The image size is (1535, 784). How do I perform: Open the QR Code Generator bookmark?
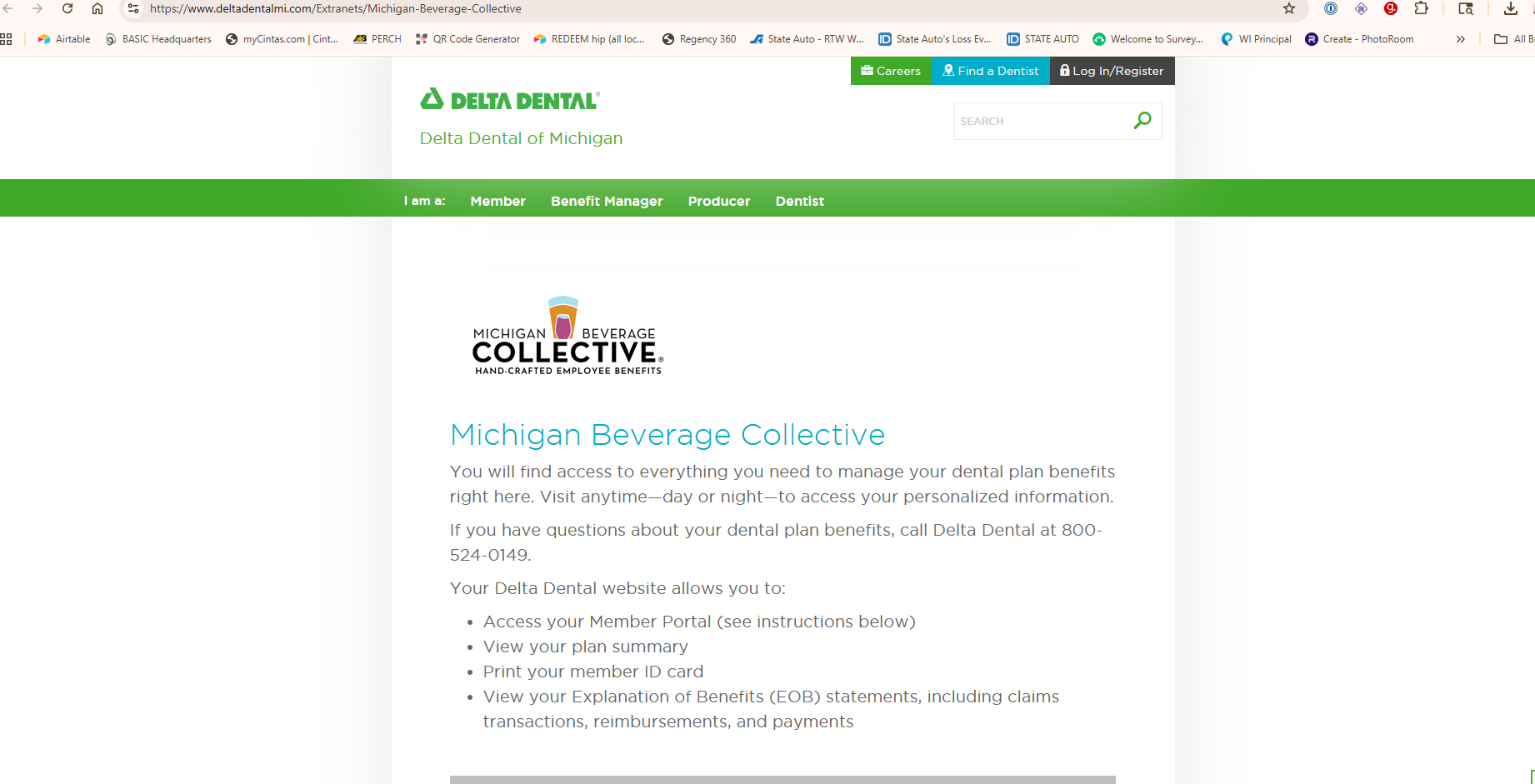467,39
